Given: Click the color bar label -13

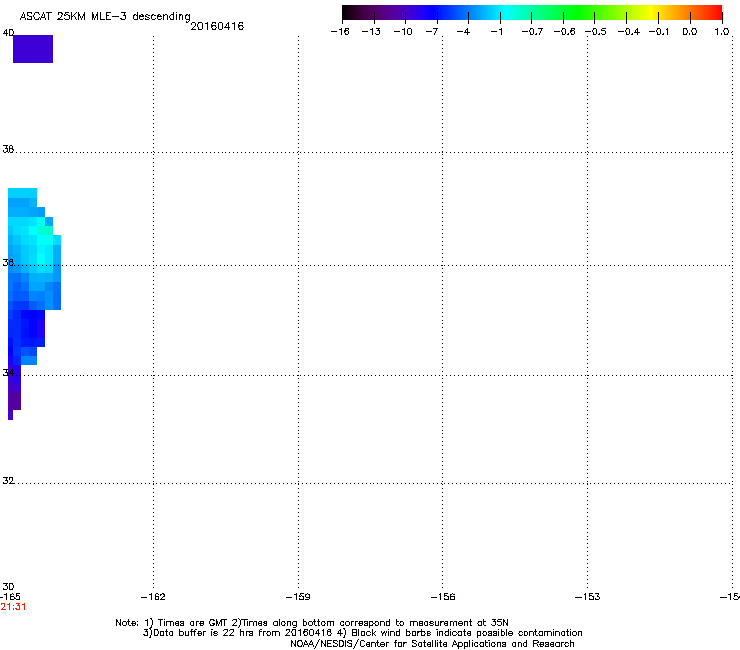Looking at the screenshot, I should pos(371,32).
